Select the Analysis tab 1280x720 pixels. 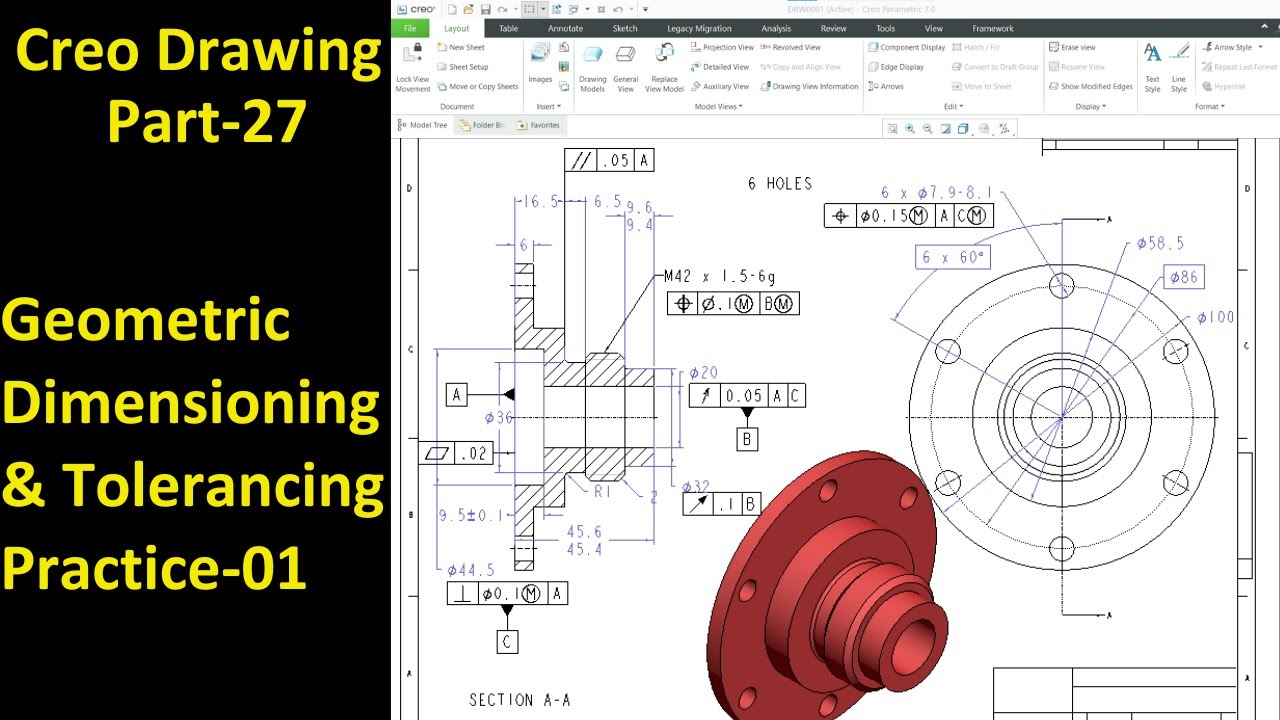point(776,28)
